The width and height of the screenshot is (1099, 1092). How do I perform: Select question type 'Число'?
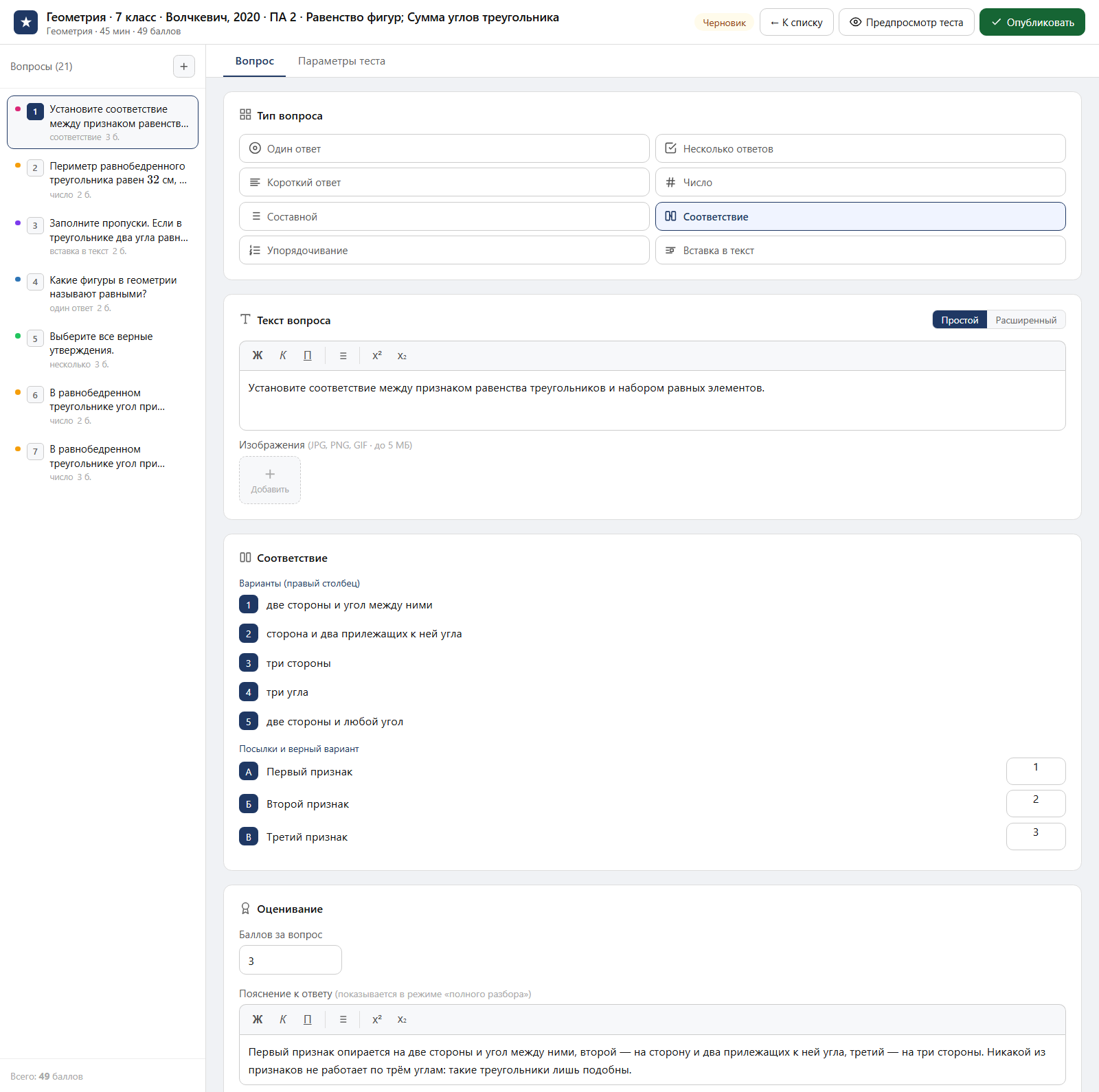[861, 183]
